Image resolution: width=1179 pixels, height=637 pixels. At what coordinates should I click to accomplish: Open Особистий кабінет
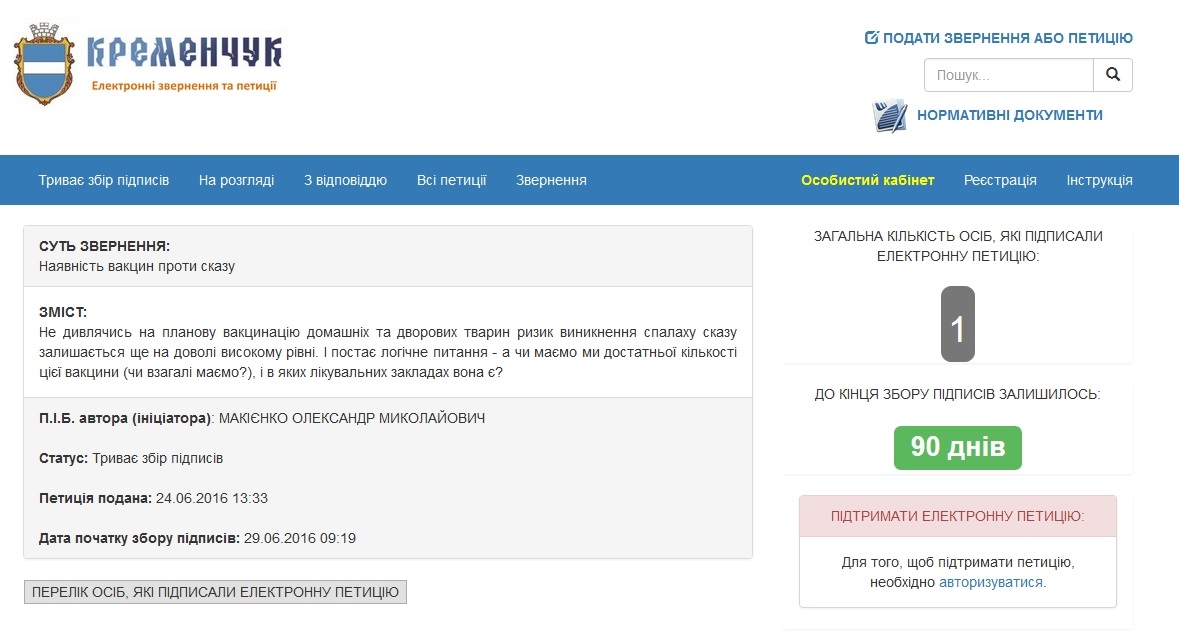point(867,180)
